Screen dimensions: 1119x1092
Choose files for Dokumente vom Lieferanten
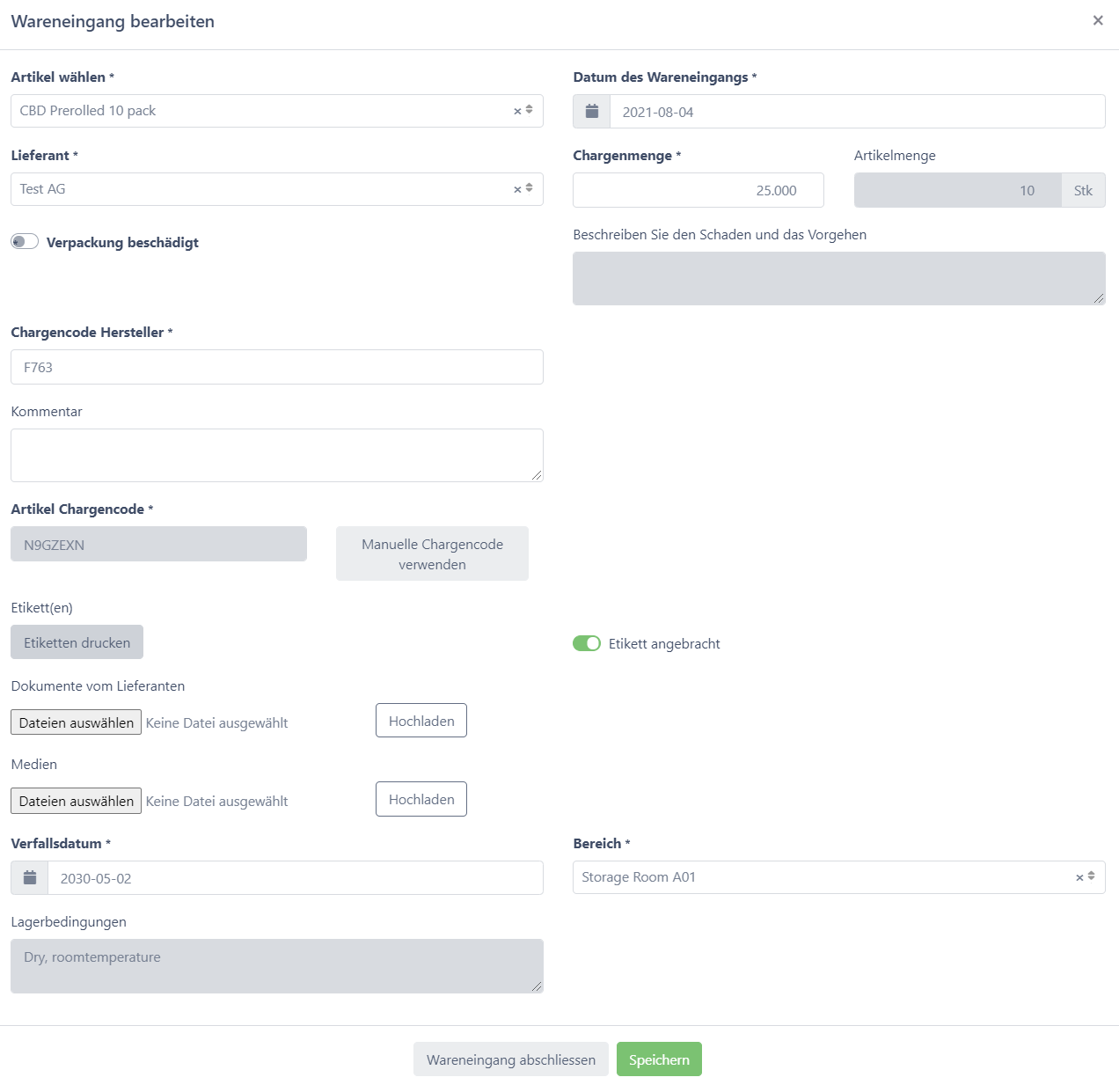[77, 722]
